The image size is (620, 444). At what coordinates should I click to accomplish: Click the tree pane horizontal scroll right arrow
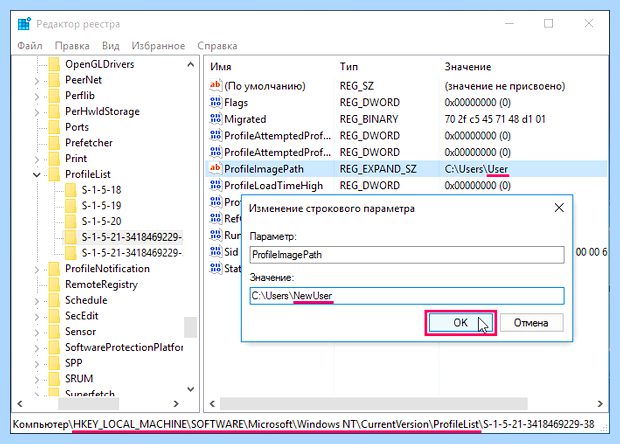pos(176,404)
